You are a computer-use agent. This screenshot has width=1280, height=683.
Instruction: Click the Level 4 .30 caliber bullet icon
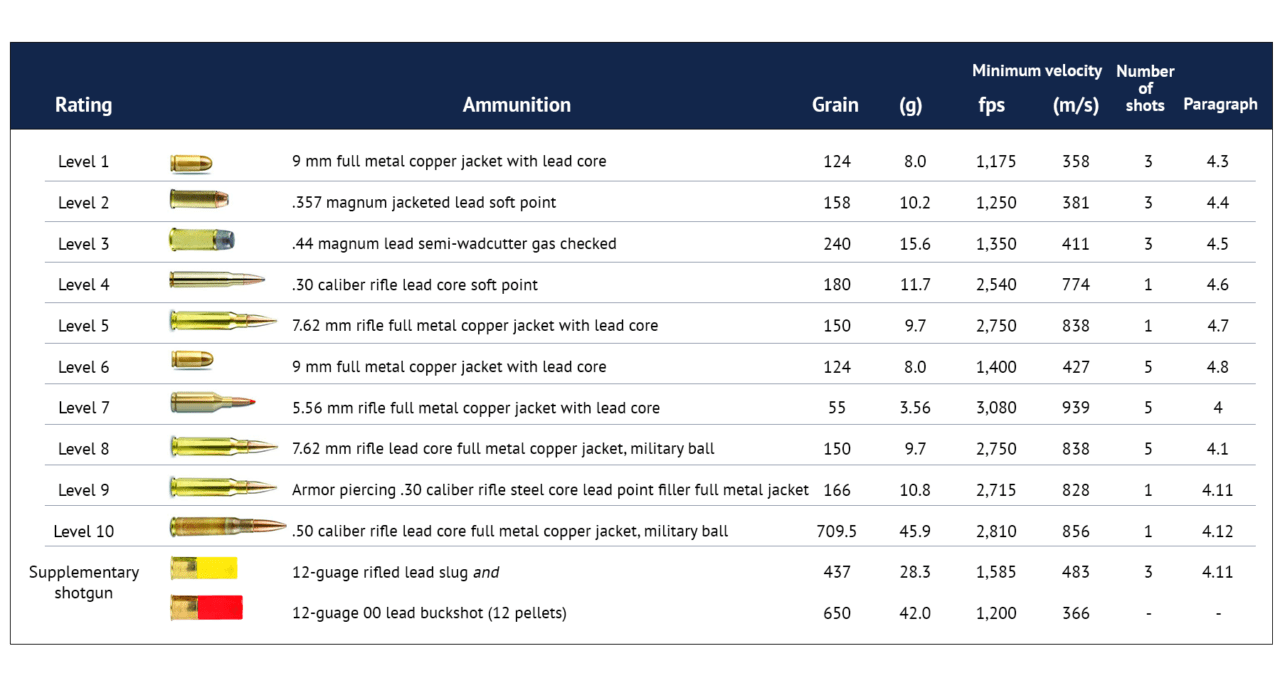[216, 281]
